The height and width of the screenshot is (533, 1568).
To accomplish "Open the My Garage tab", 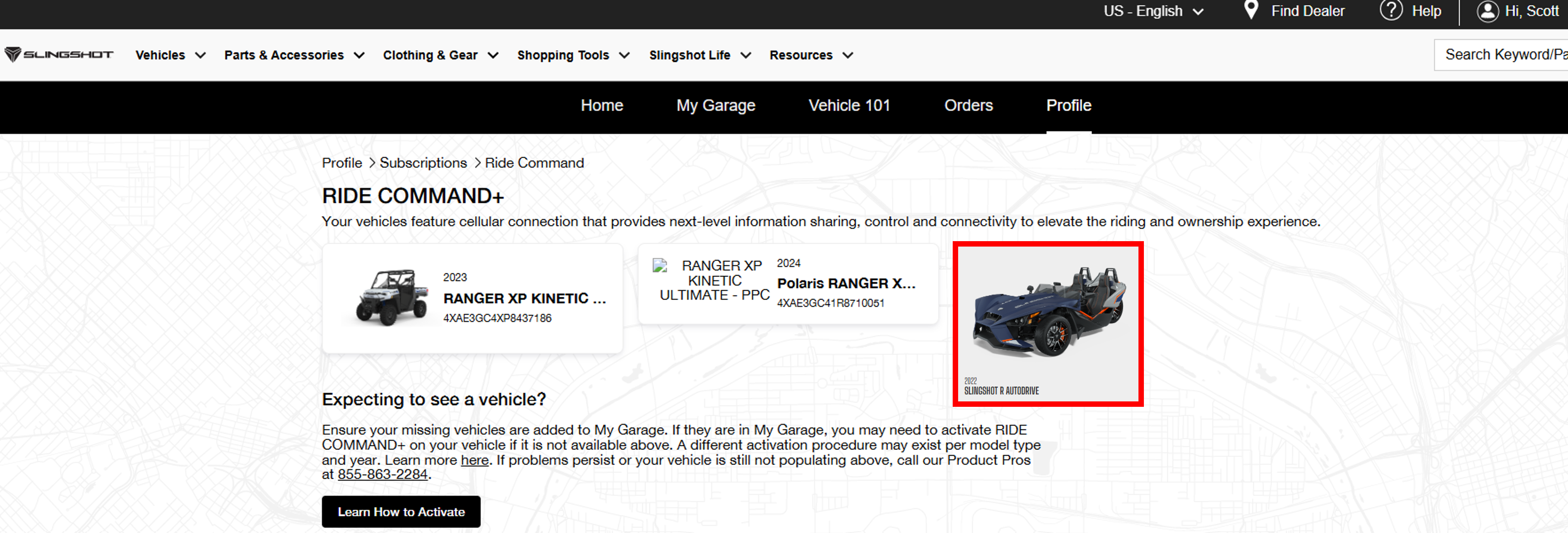I will (715, 105).
